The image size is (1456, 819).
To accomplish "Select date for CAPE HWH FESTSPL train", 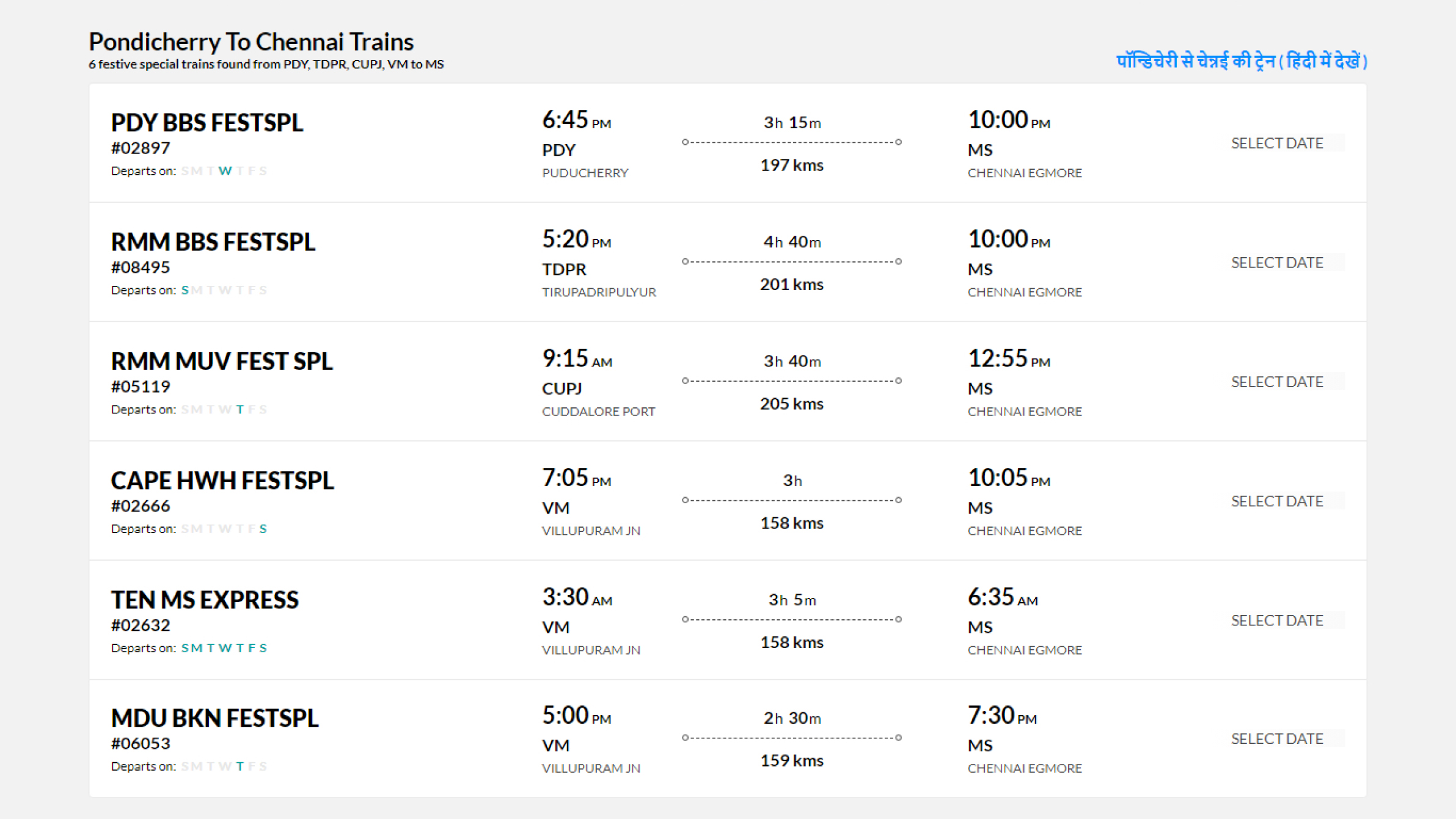I will (x=1277, y=501).
